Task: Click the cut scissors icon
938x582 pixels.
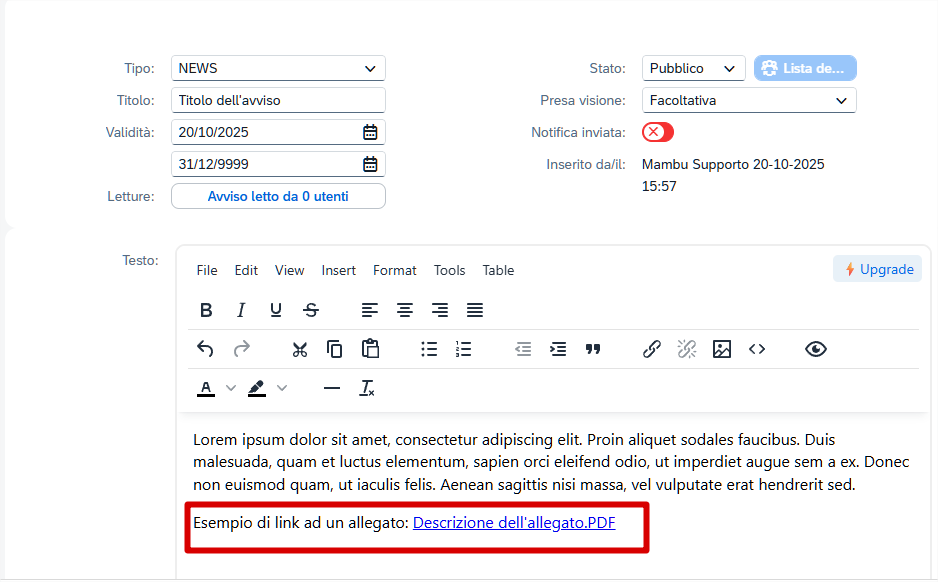Action: tap(300, 349)
